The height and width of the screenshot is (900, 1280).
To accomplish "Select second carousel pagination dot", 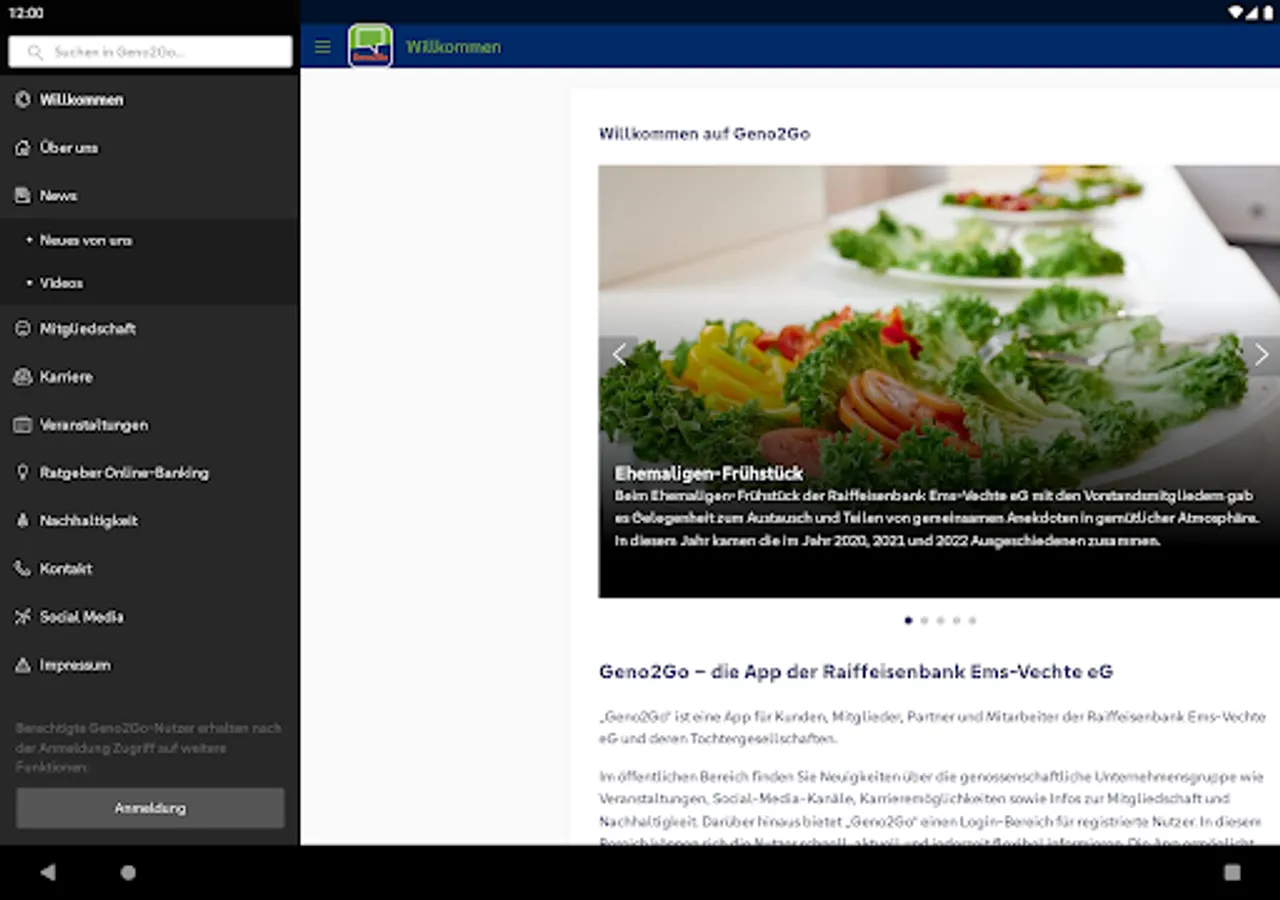I will (924, 620).
